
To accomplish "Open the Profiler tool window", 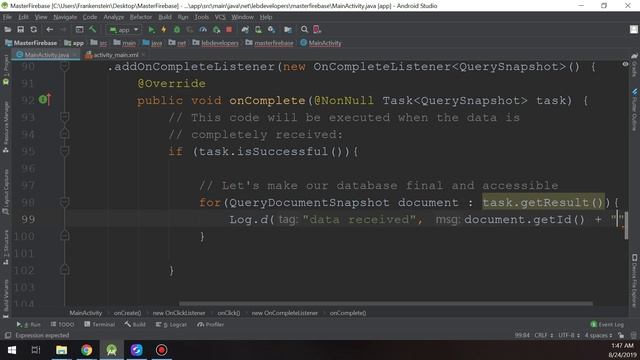I will (x=211, y=324).
